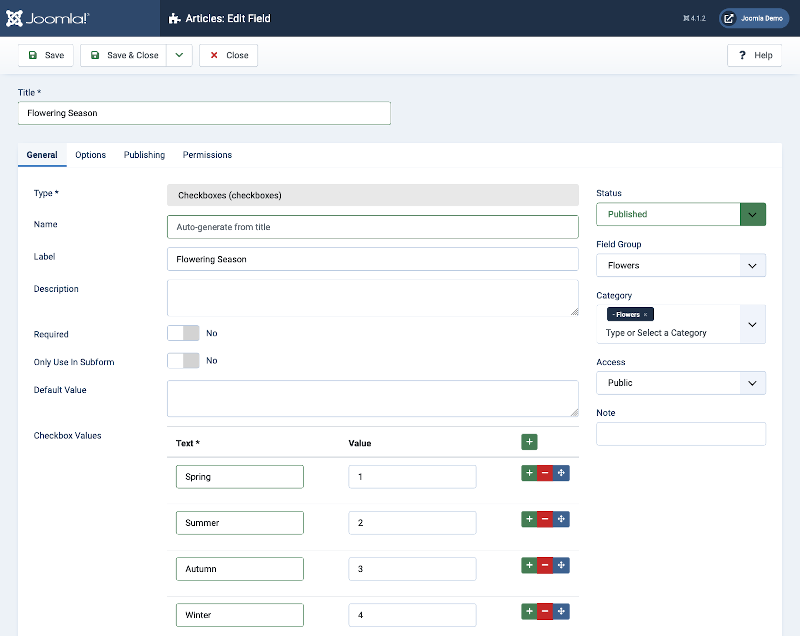800x636 pixels.
Task: Click the Field Group label
Action: click(618, 244)
